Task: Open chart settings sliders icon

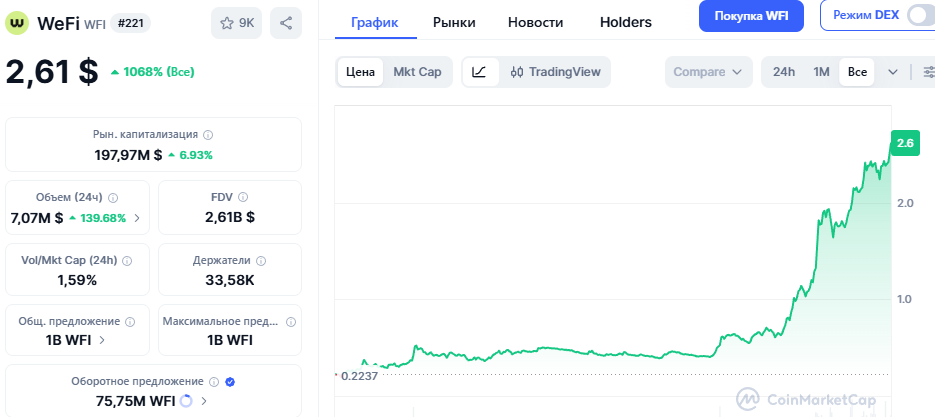Action: point(928,72)
